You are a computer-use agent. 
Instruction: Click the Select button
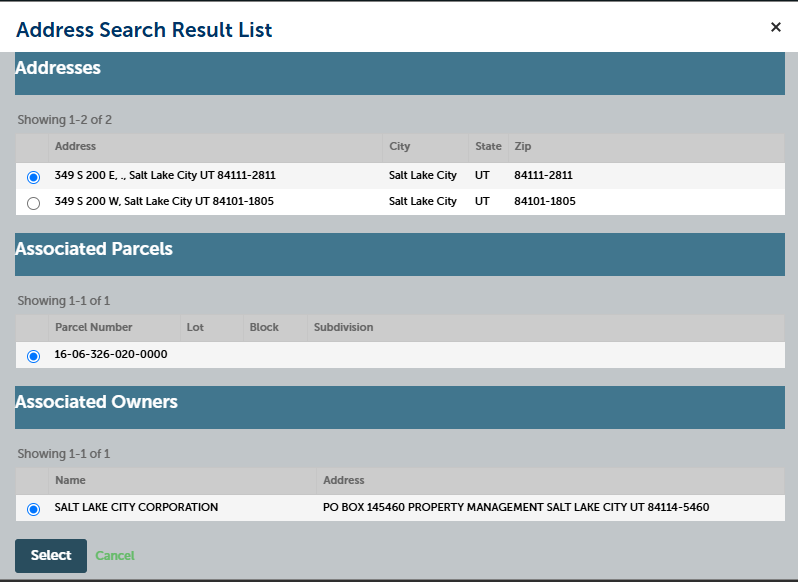coord(51,556)
